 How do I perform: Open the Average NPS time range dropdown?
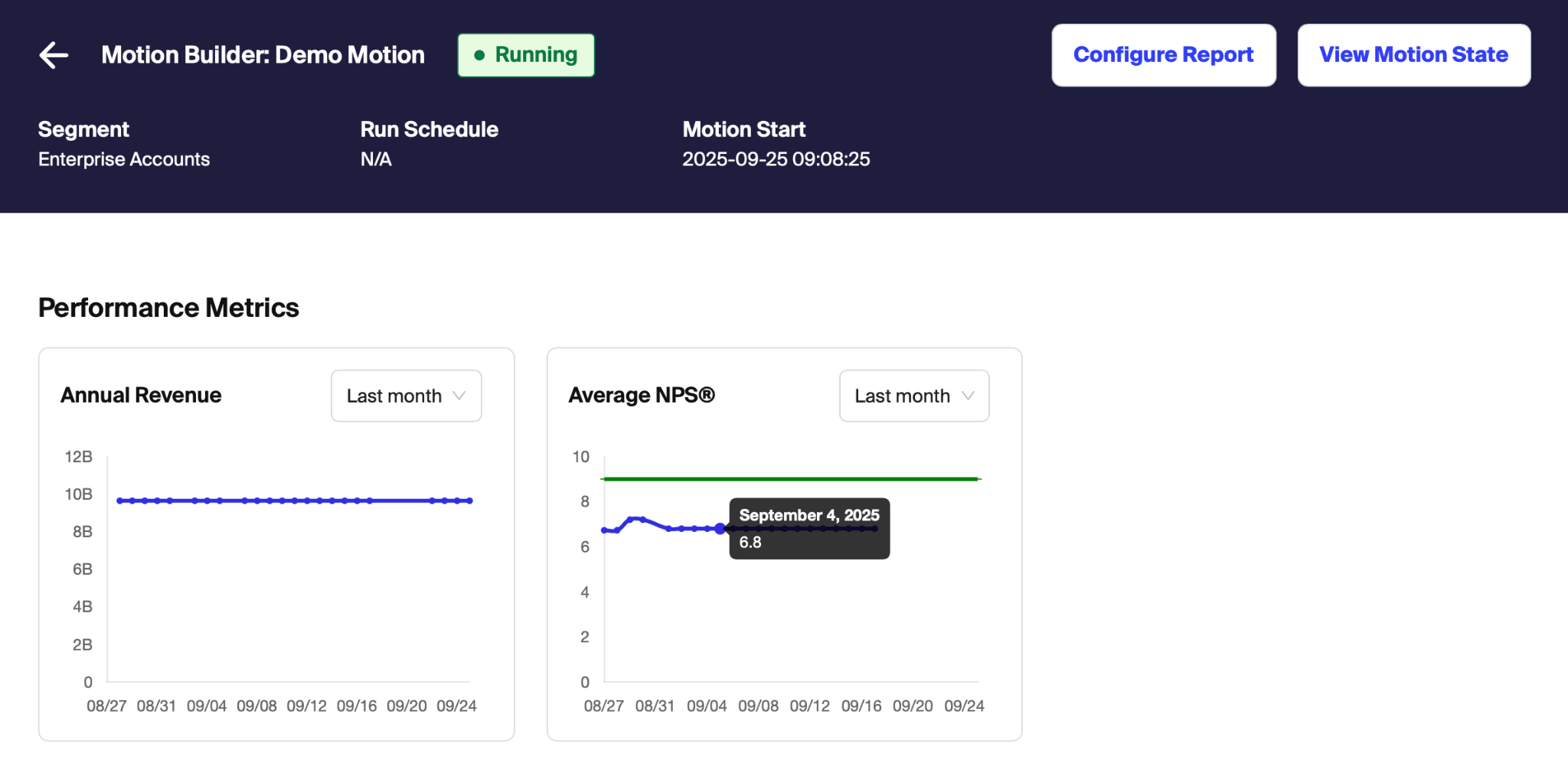913,396
